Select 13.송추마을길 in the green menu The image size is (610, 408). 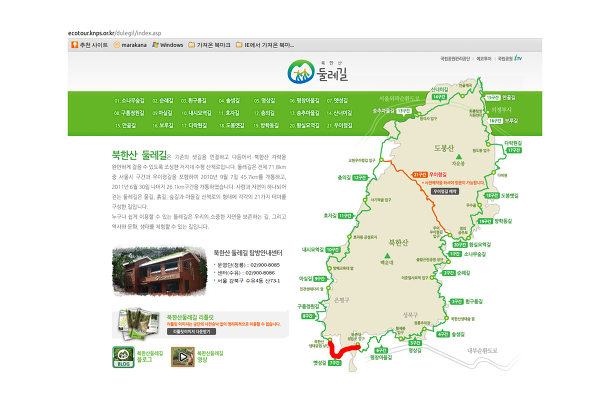point(304,113)
